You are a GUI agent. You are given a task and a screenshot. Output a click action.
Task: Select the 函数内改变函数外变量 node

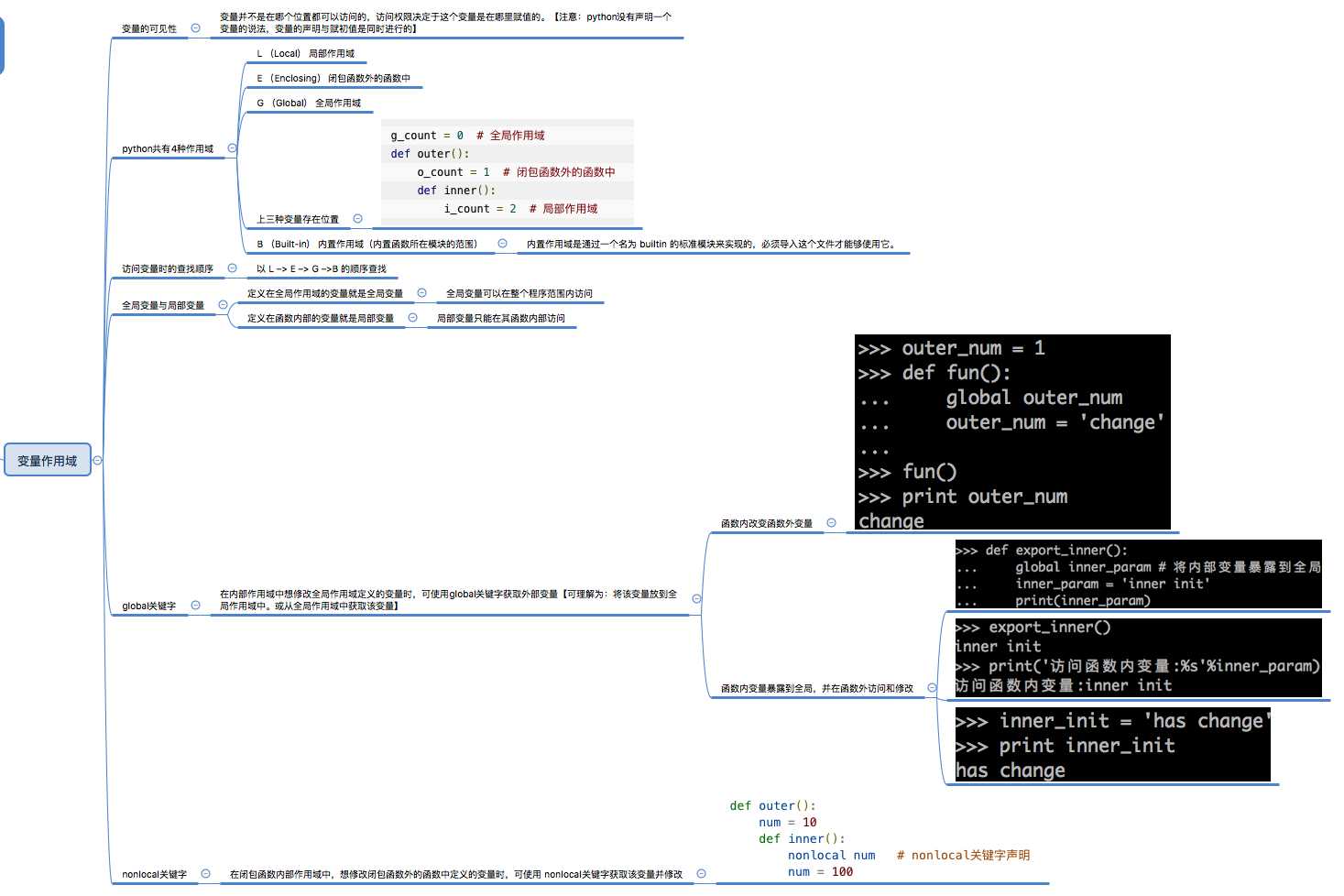pos(767,524)
